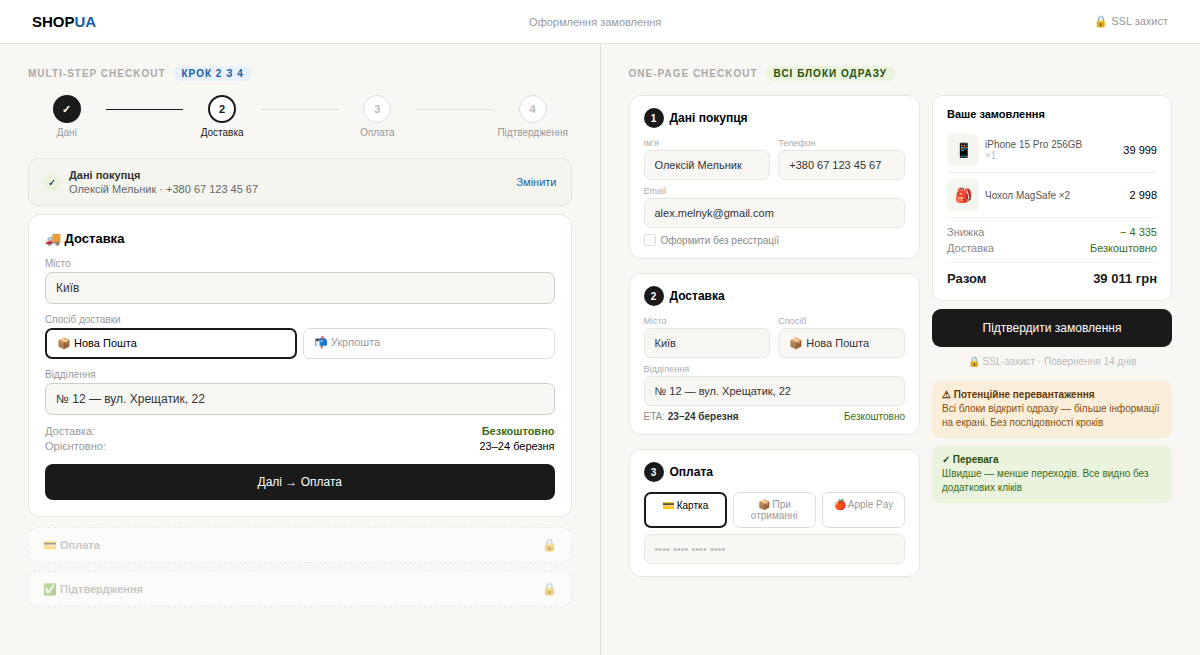Click the package icon on Нова Пошта button

(63, 343)
